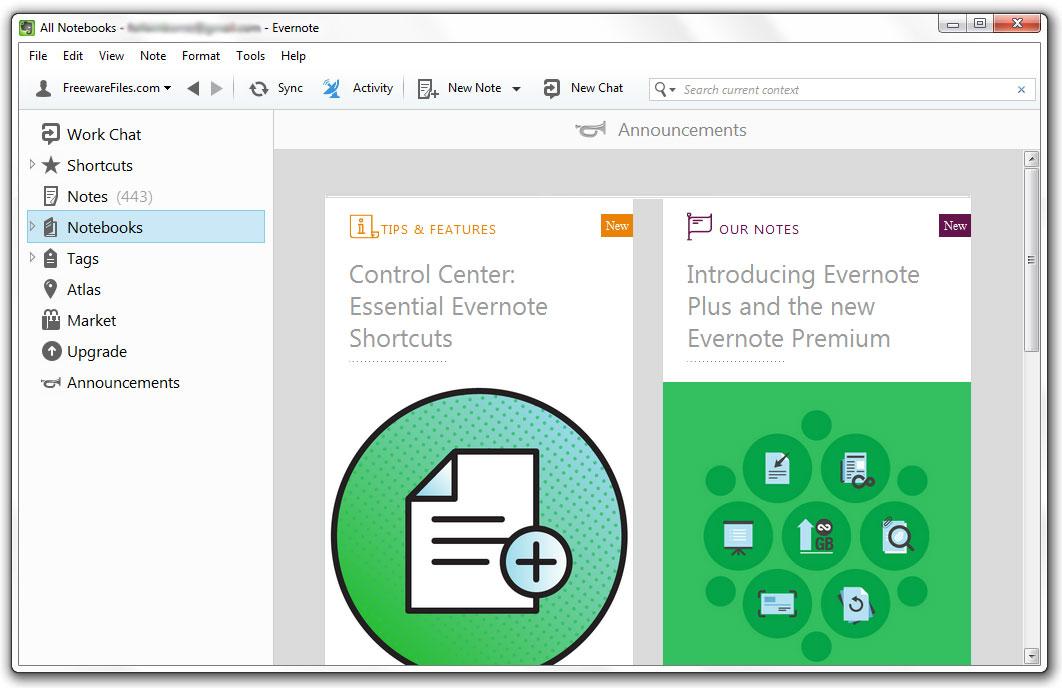The height and width of the screenshot is (688, 1062).
Task: Click the user account silhouette icon
Action: [43, 88]
